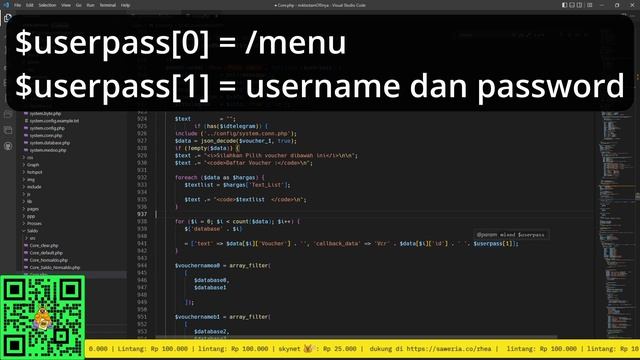The width and height of the screenshot is (640, 360).
Task: Expand the Prosses folder chevron
Action: 24,224
